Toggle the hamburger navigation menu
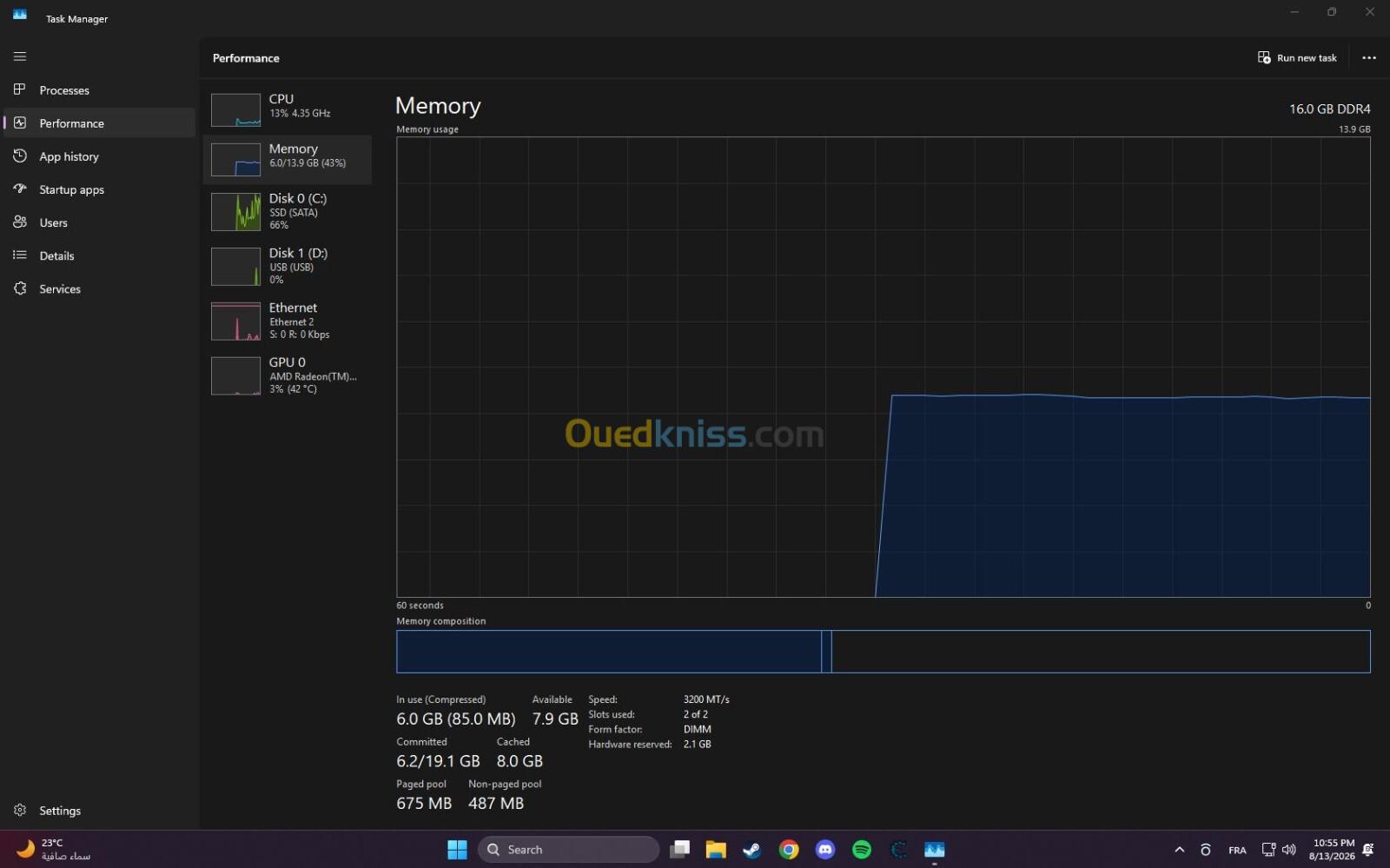The height and width of the screenshot is (868, 1390). 20,56
